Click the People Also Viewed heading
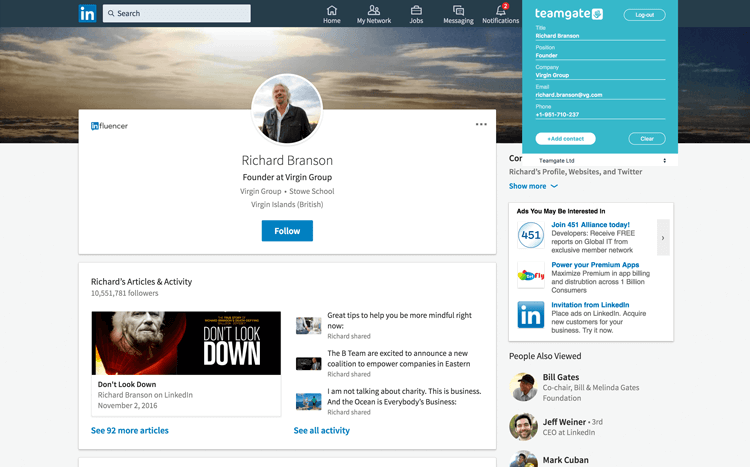Viewport: 750px width, 467px height. coord(545,356)
